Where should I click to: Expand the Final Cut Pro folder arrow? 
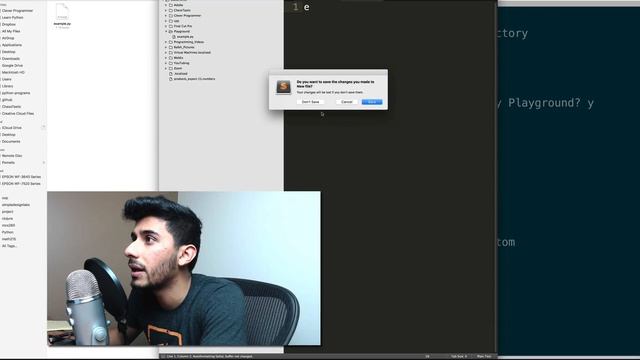[x=166, y=26]
